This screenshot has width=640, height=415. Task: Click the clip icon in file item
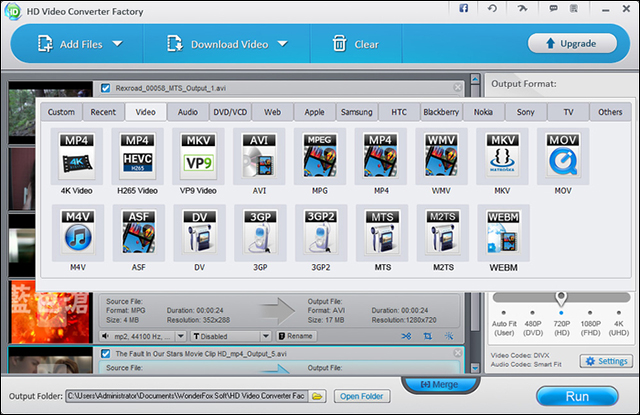pyautogui.click(x=406, y=336)
